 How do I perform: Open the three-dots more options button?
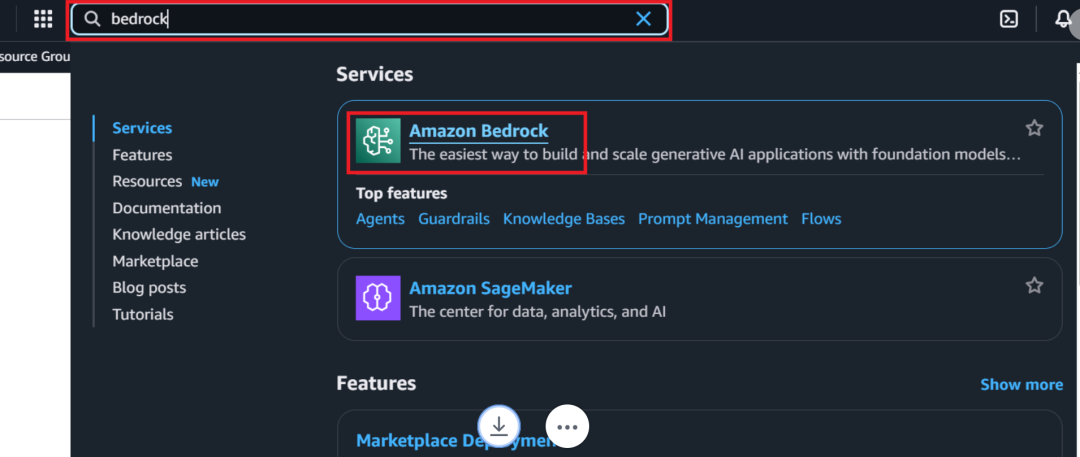(568, 427)
